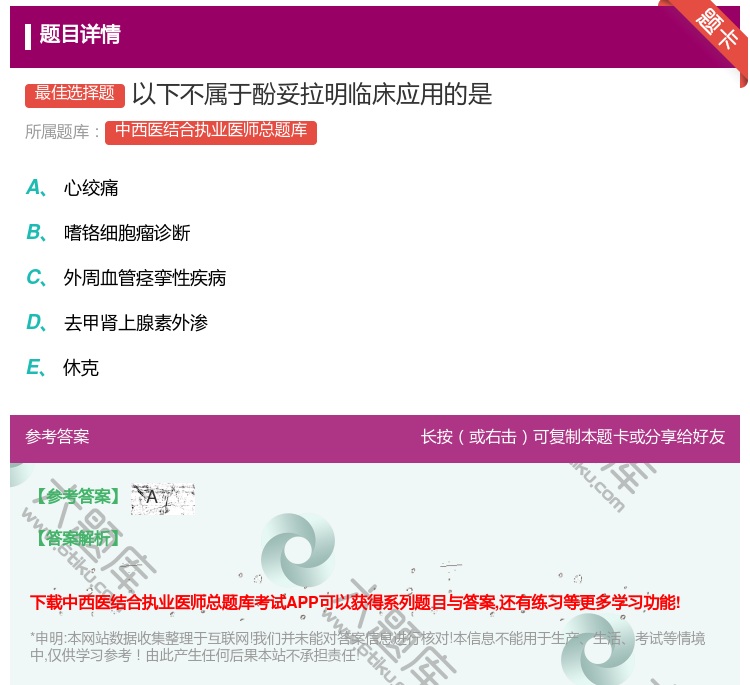Image resolution: width=750 pixels, height=685 pixels.
Task: Click the red 下载中西医结合执业医师总题库考试APP promo line
Action: (355, 602)
